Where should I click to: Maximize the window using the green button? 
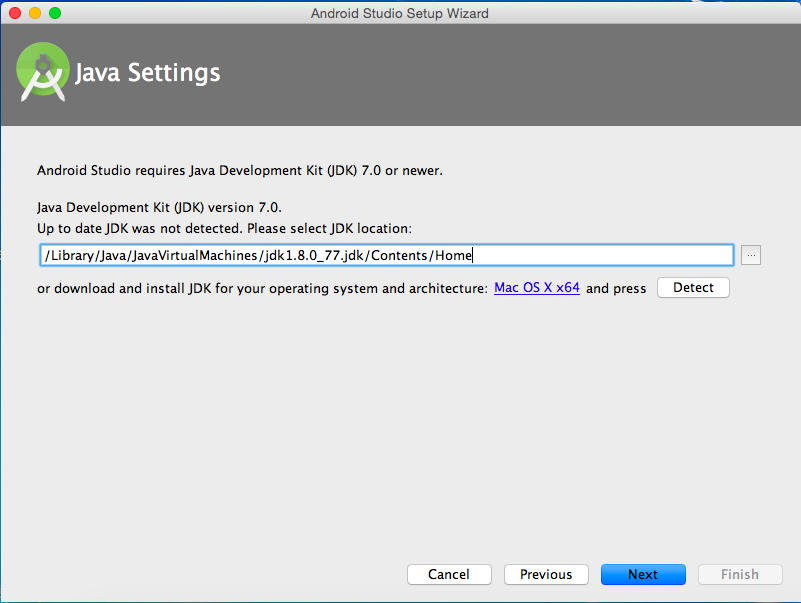point(55,13)
